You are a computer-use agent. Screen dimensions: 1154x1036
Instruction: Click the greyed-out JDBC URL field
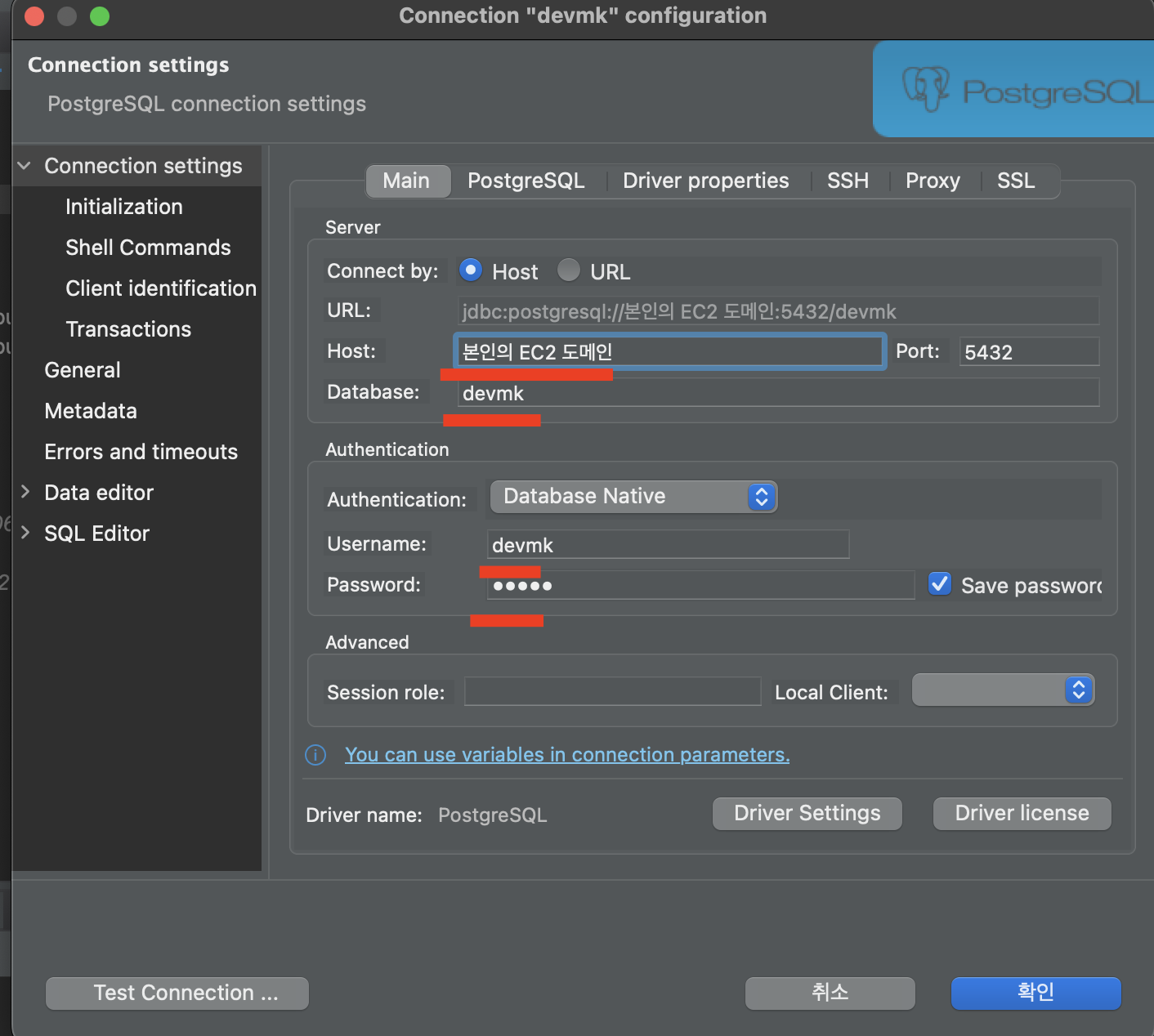tap(778, 310)
